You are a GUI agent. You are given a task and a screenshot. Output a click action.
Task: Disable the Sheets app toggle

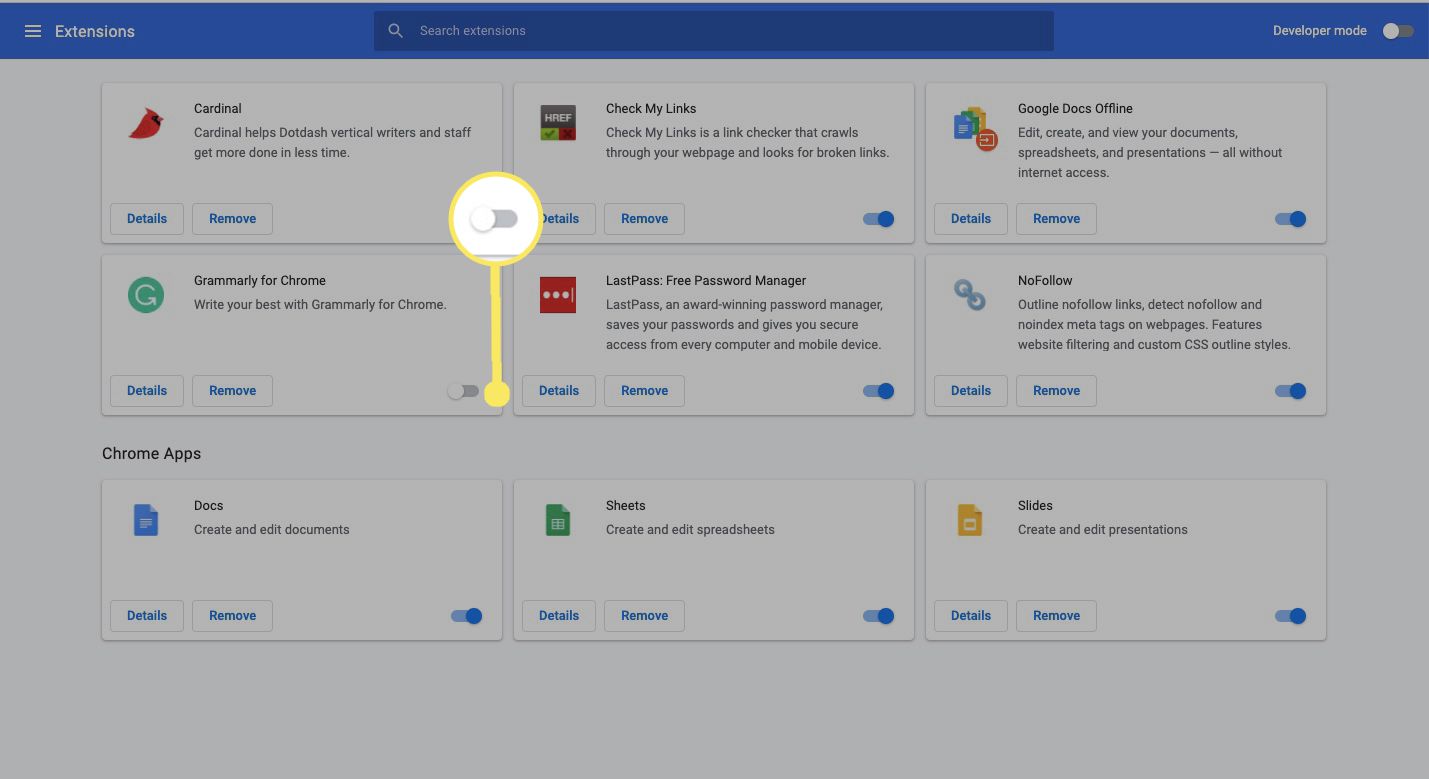point(879,616)
